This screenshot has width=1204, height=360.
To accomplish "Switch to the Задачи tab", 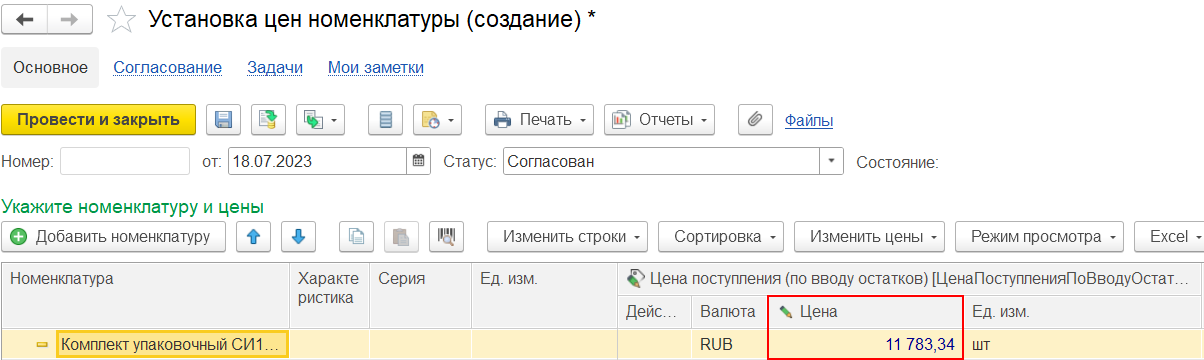I will (275, 67).
